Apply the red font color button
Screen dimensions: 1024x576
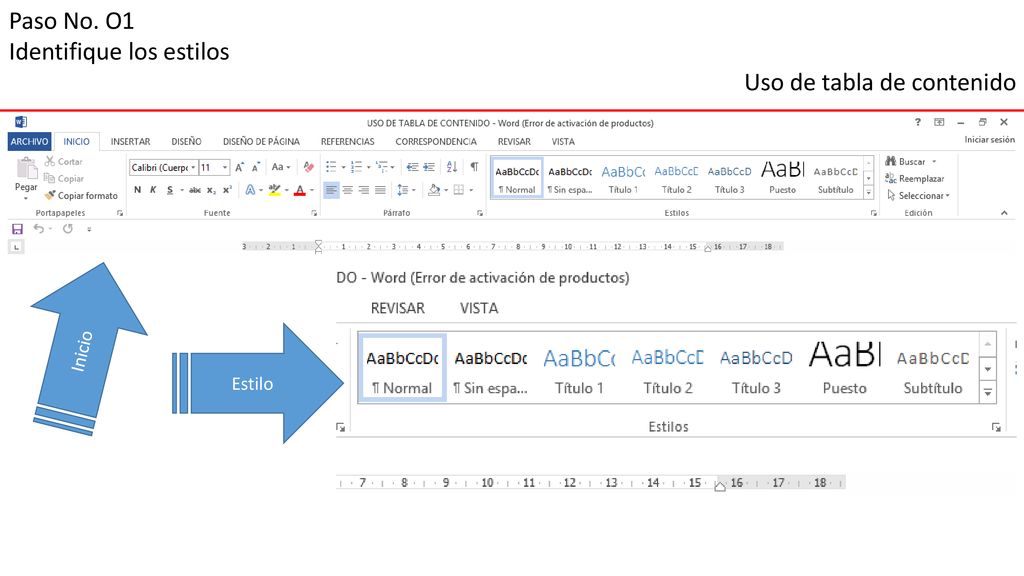point(299,190)
